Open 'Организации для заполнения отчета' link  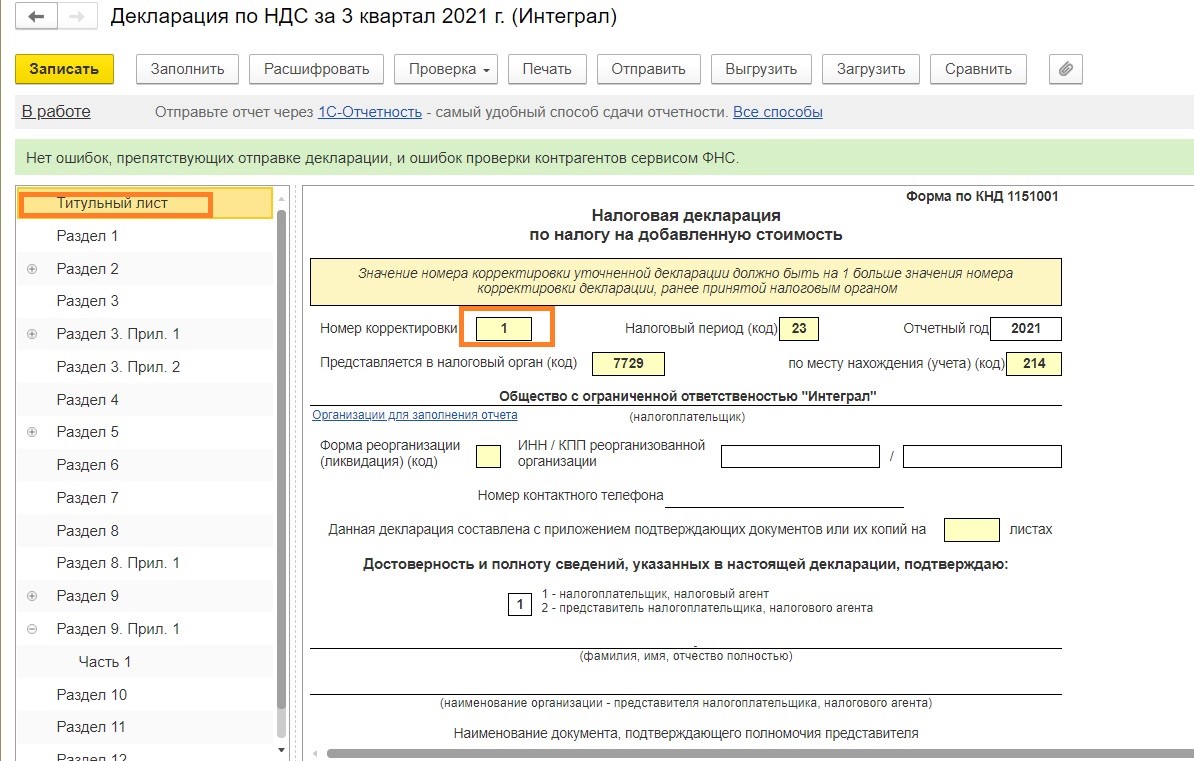tap(414, 415)
